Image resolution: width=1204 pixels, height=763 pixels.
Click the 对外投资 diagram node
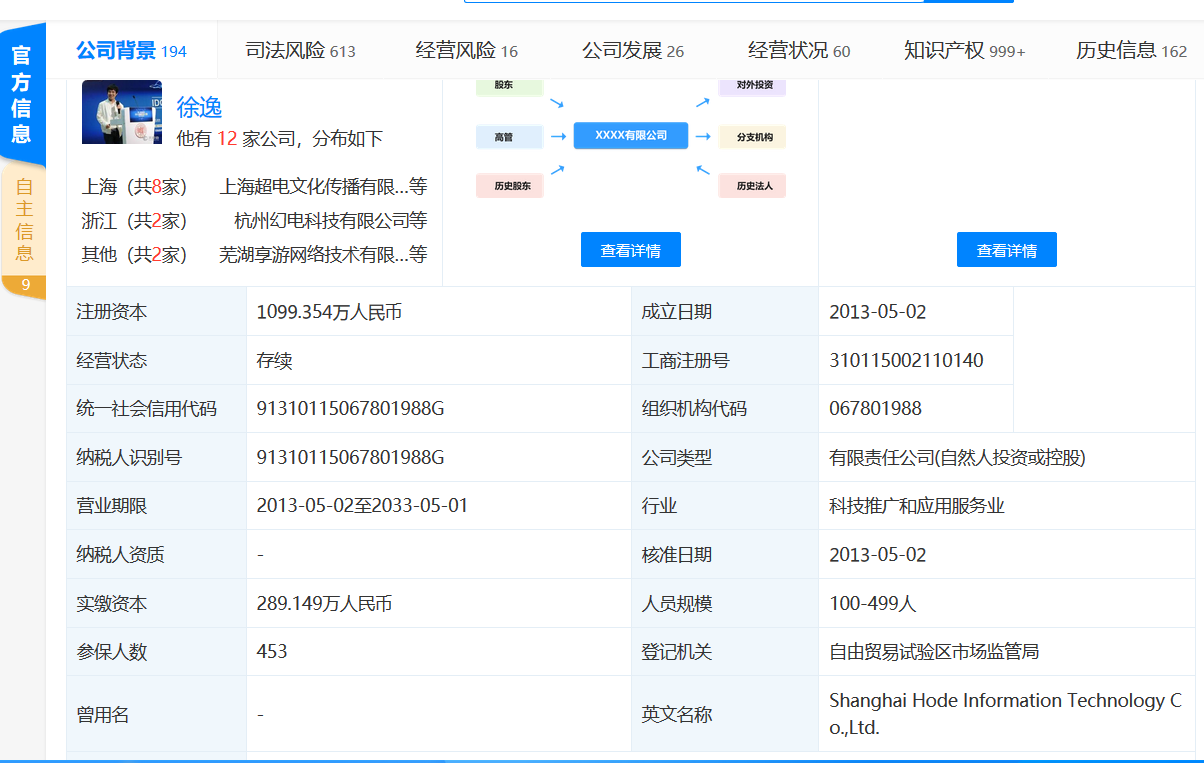(752, 86)
